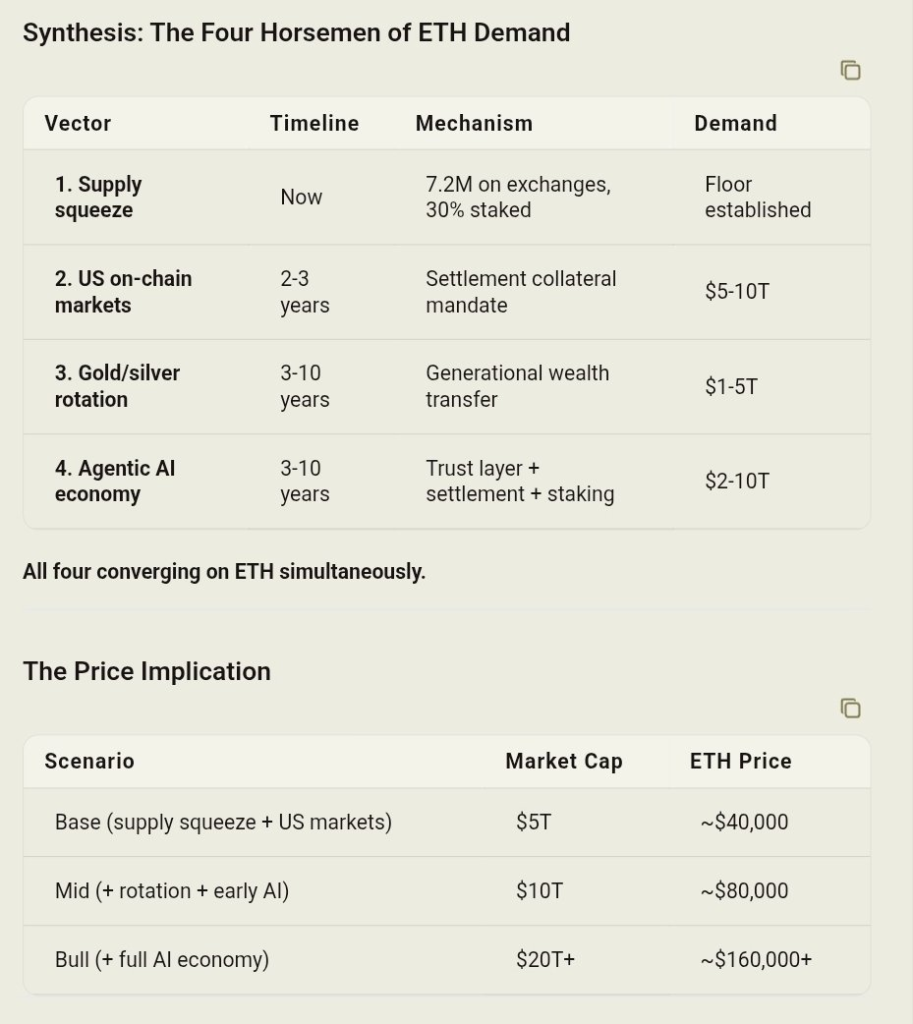Click the Synthesis section heading
Screen dimensions: 913x1024
tap(296, 32)
